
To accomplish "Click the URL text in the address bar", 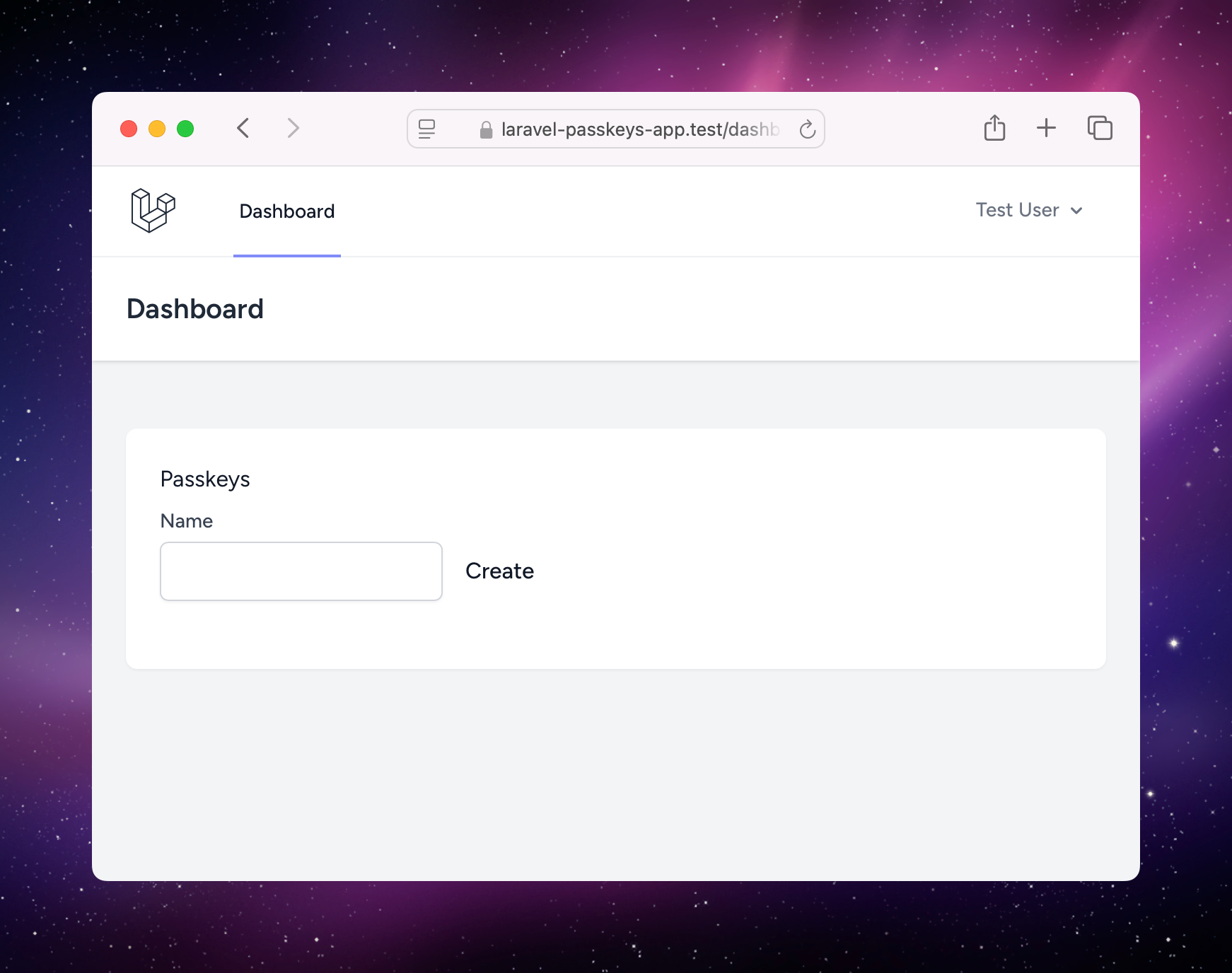I will 640,129.
